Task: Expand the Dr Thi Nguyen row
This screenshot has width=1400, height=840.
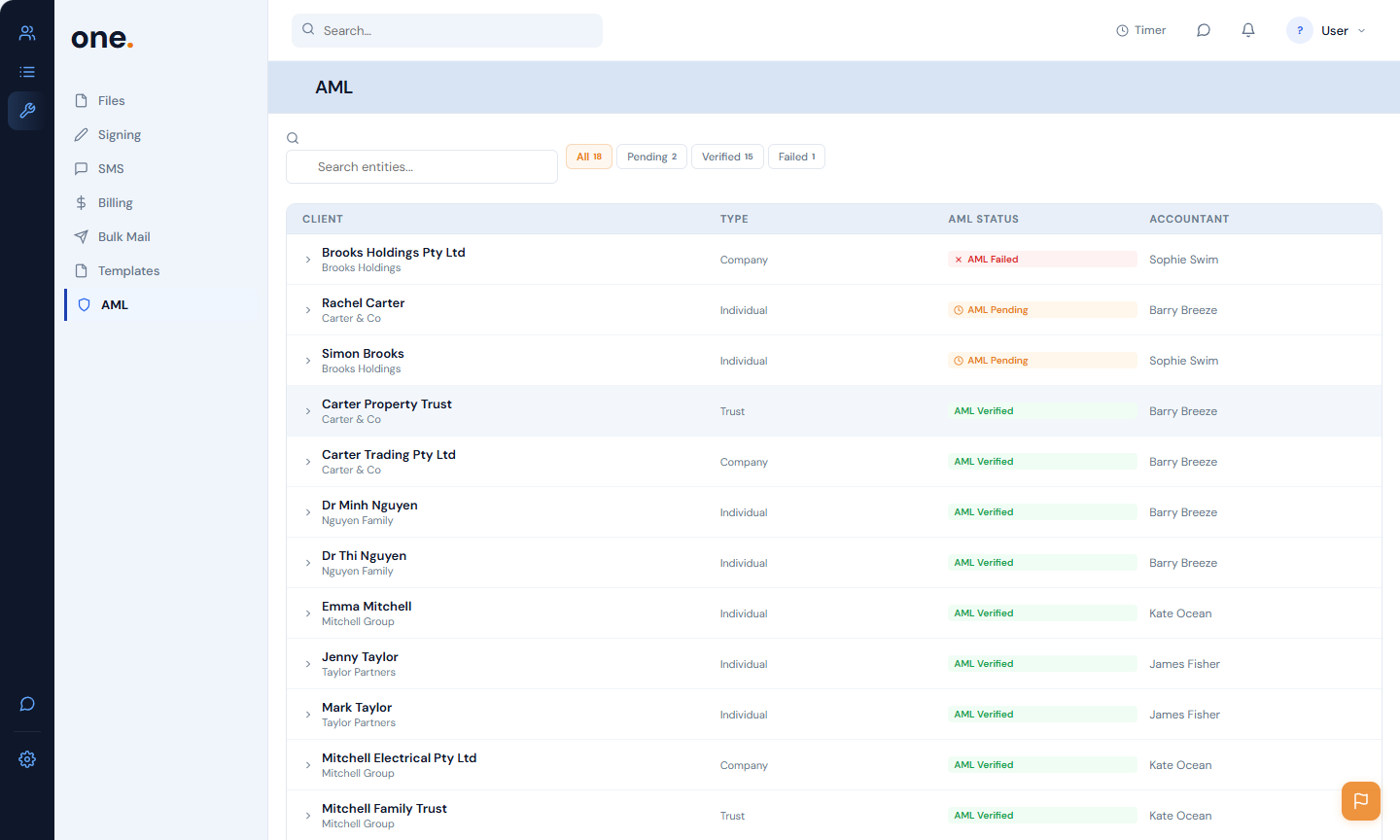Action: (x=308, y=563)
